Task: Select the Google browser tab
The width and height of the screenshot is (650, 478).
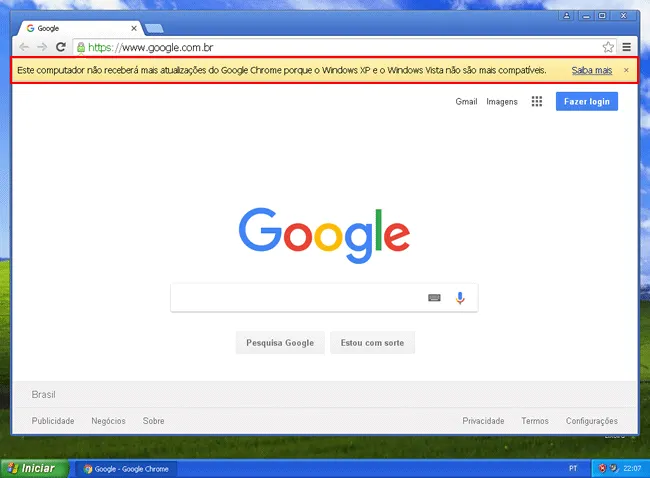Action: coord(80,28)
